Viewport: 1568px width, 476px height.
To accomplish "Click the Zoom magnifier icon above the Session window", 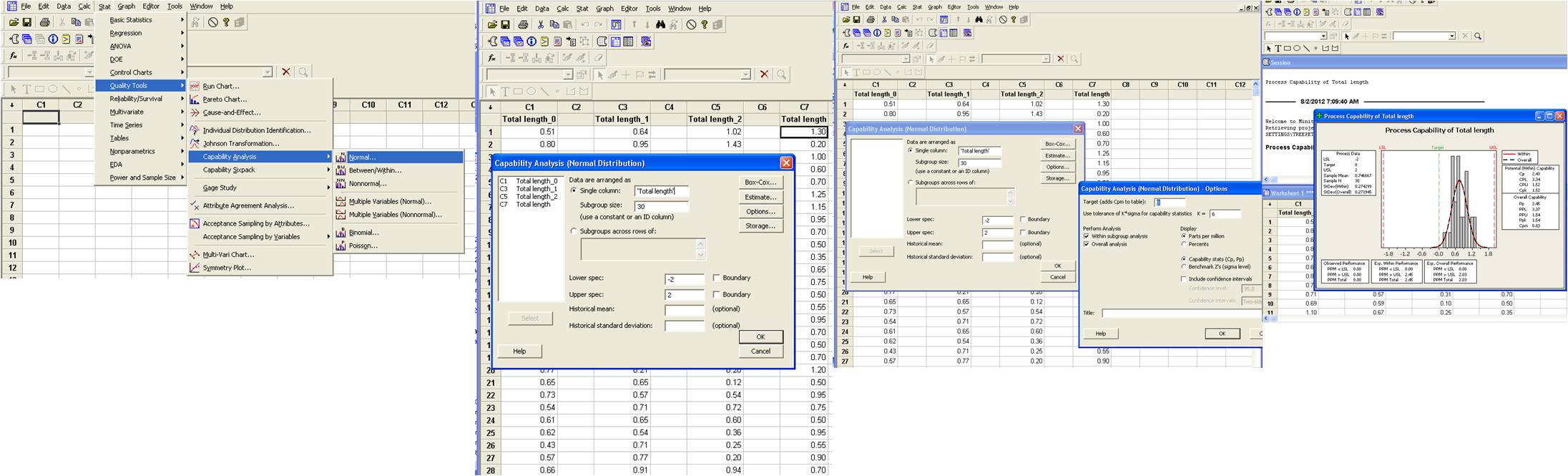I will coord(1478,36).
